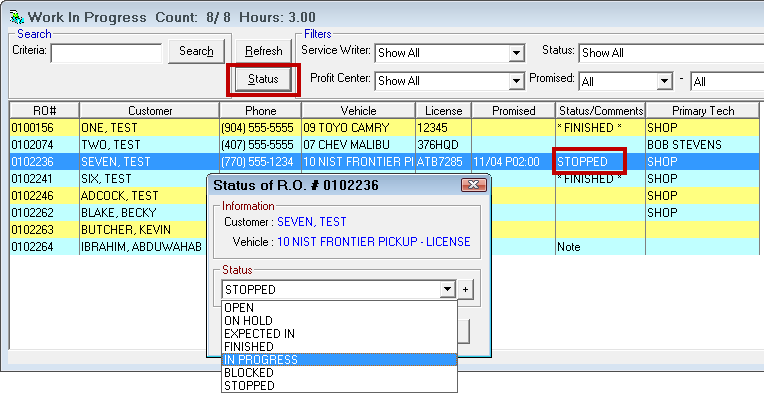This screenshot has width=764, height=393.
Task: Expand the Service Writer dropdown
Action: coord(516,53)
